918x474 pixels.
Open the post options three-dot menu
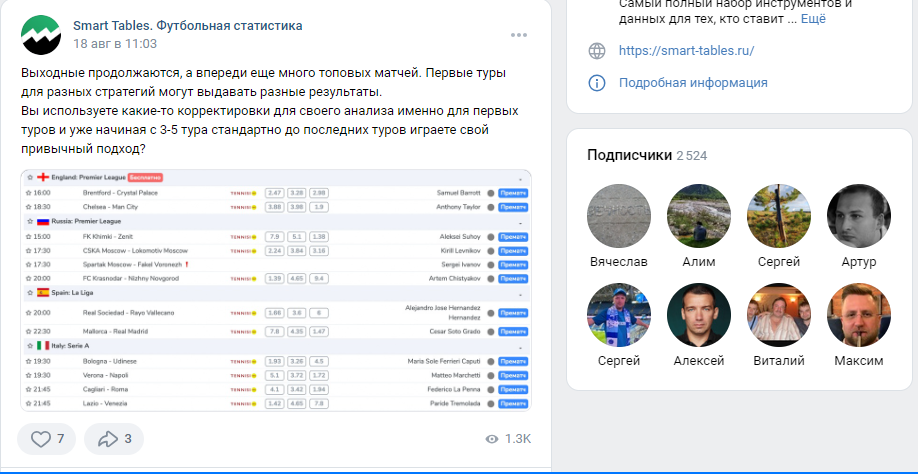tap(518, 35)
